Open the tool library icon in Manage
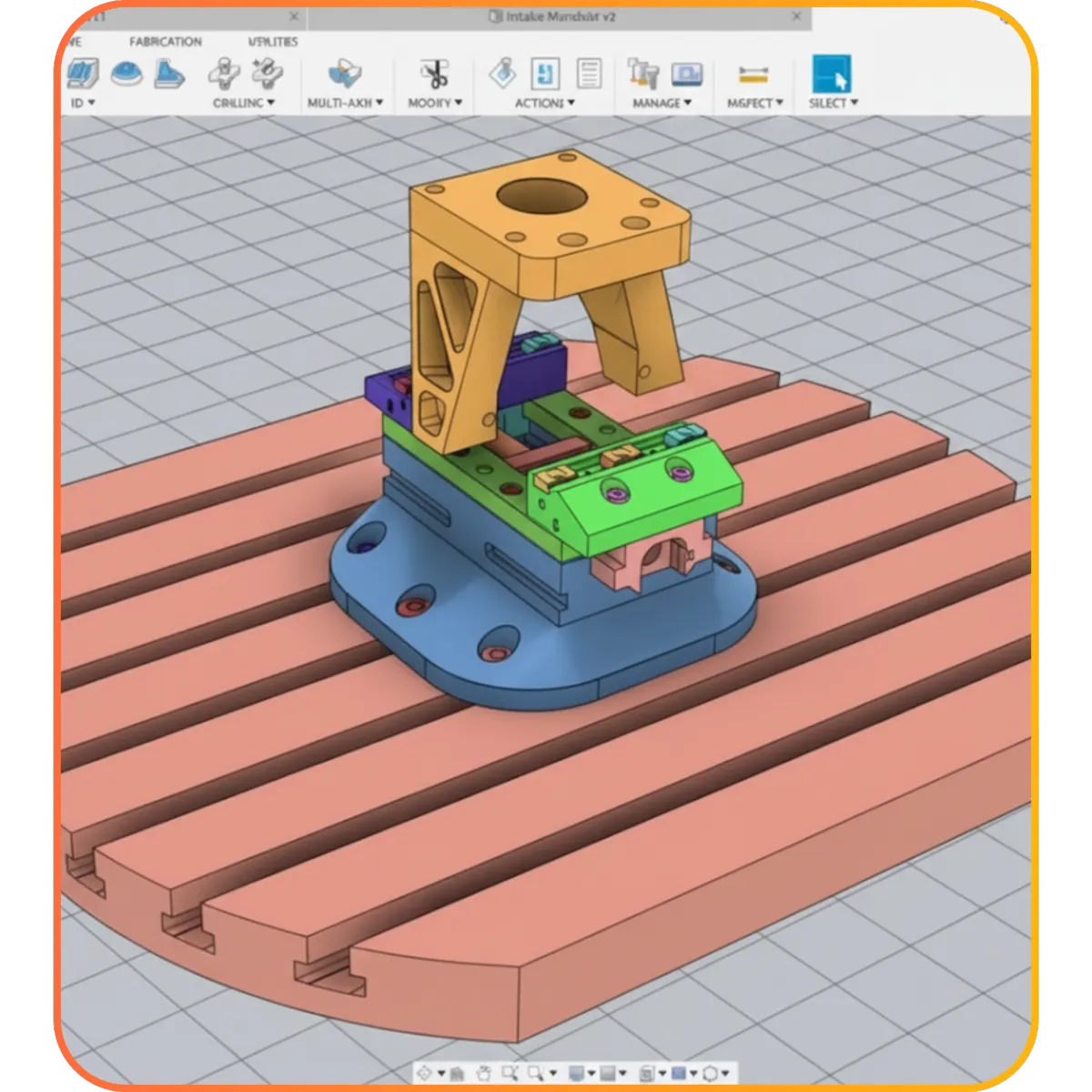Viewport: 1092px width, 1092px height. (x=642, y=74)
